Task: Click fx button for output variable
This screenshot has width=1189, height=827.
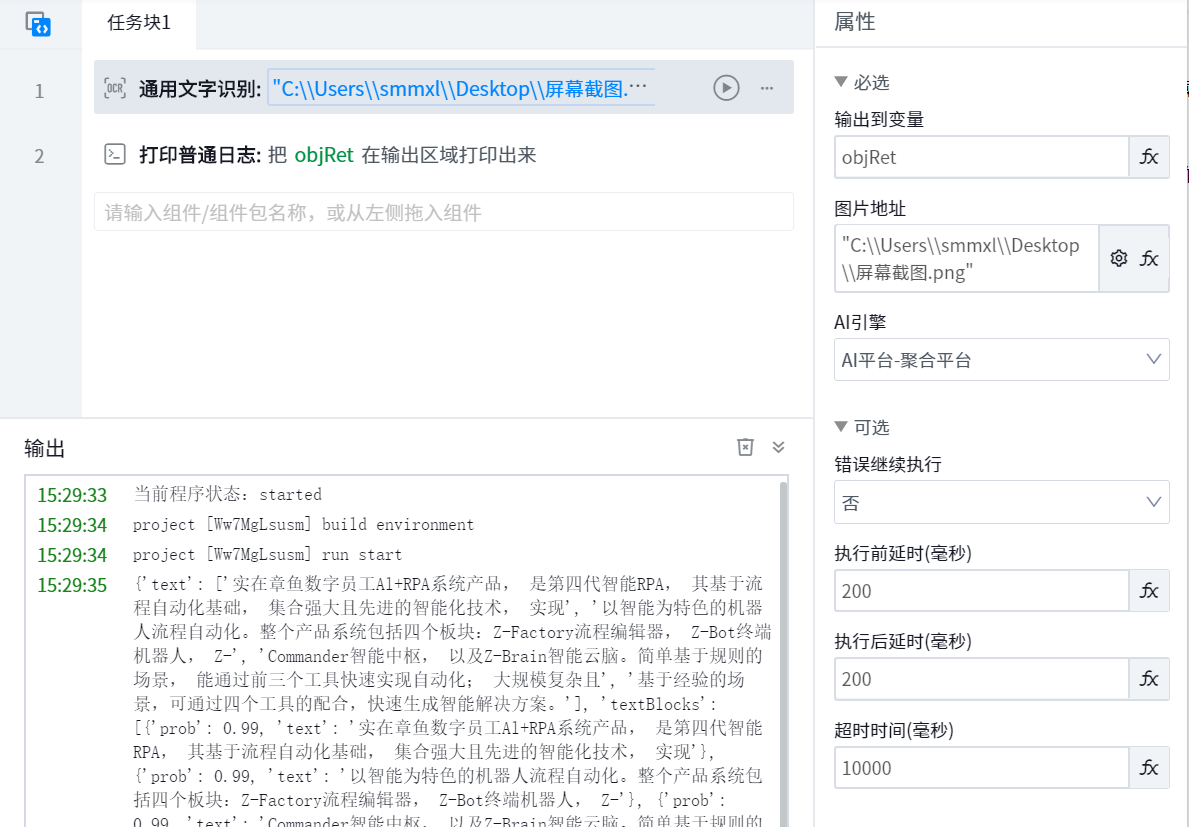Action: [x=1149, y=157]
